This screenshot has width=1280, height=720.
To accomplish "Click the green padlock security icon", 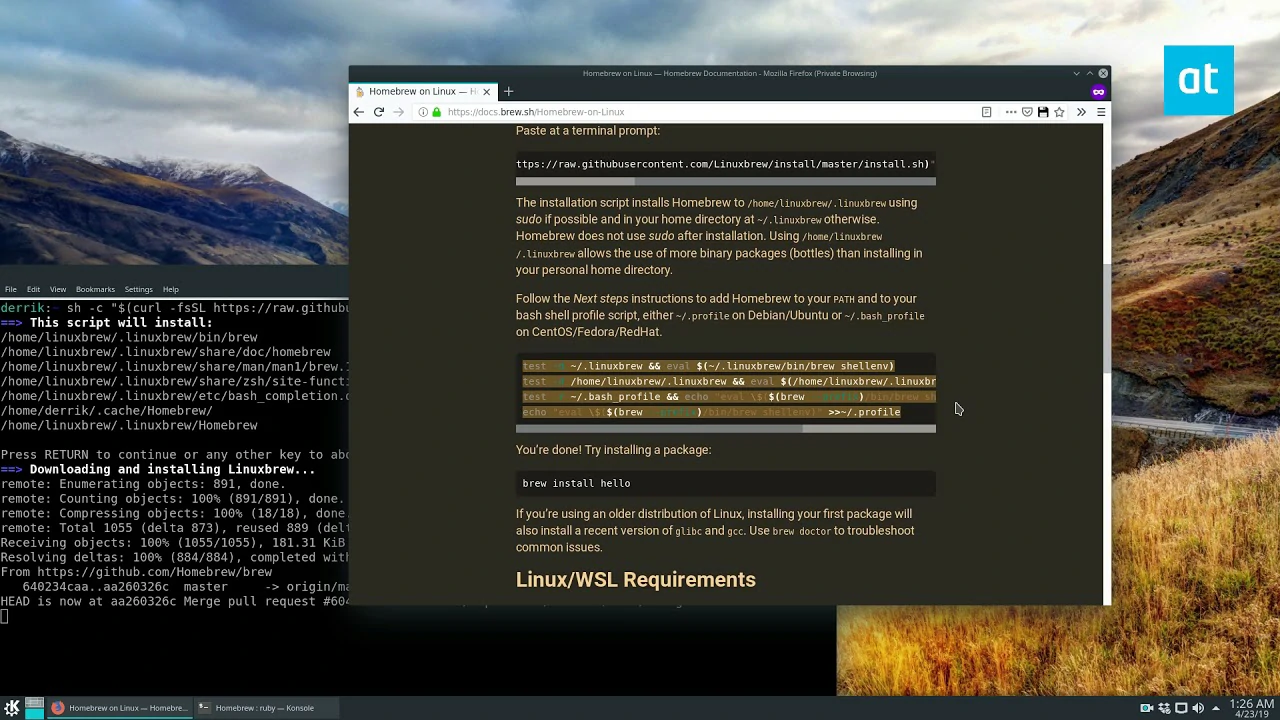I will (436, 112).
